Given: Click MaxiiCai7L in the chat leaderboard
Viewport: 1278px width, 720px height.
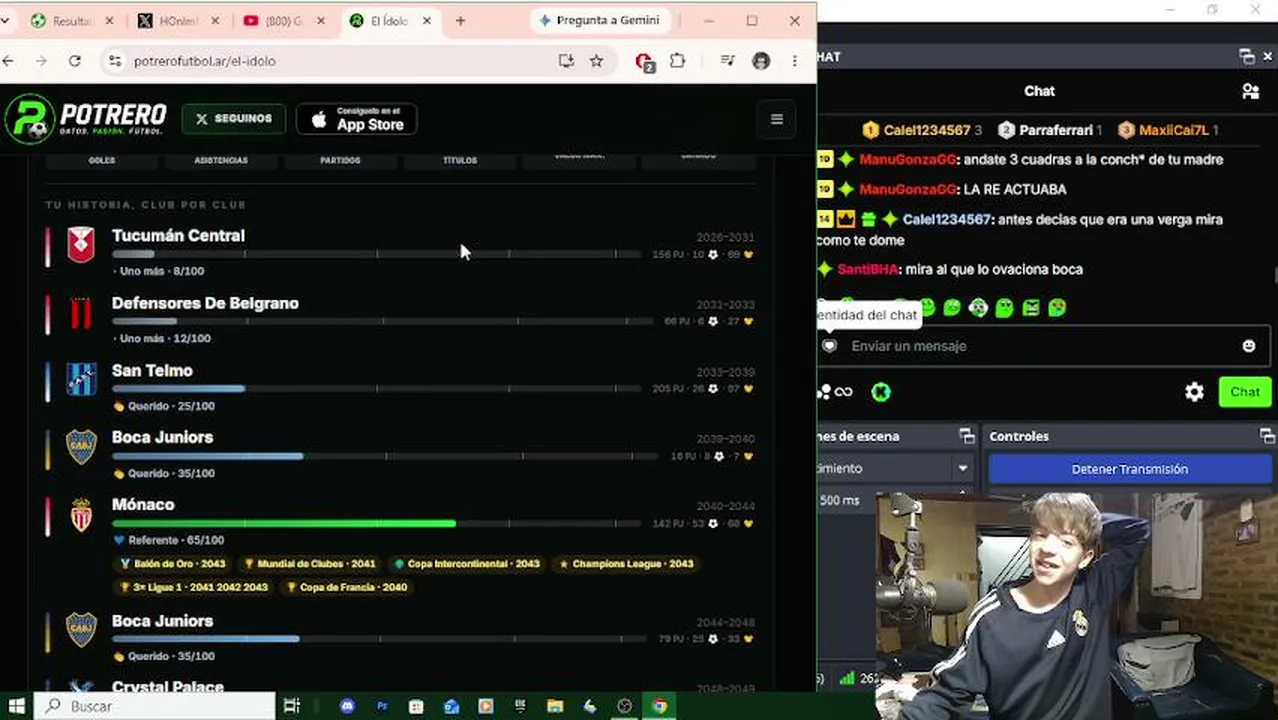Looking at the screenshot, I should (x=1174, y=130).
